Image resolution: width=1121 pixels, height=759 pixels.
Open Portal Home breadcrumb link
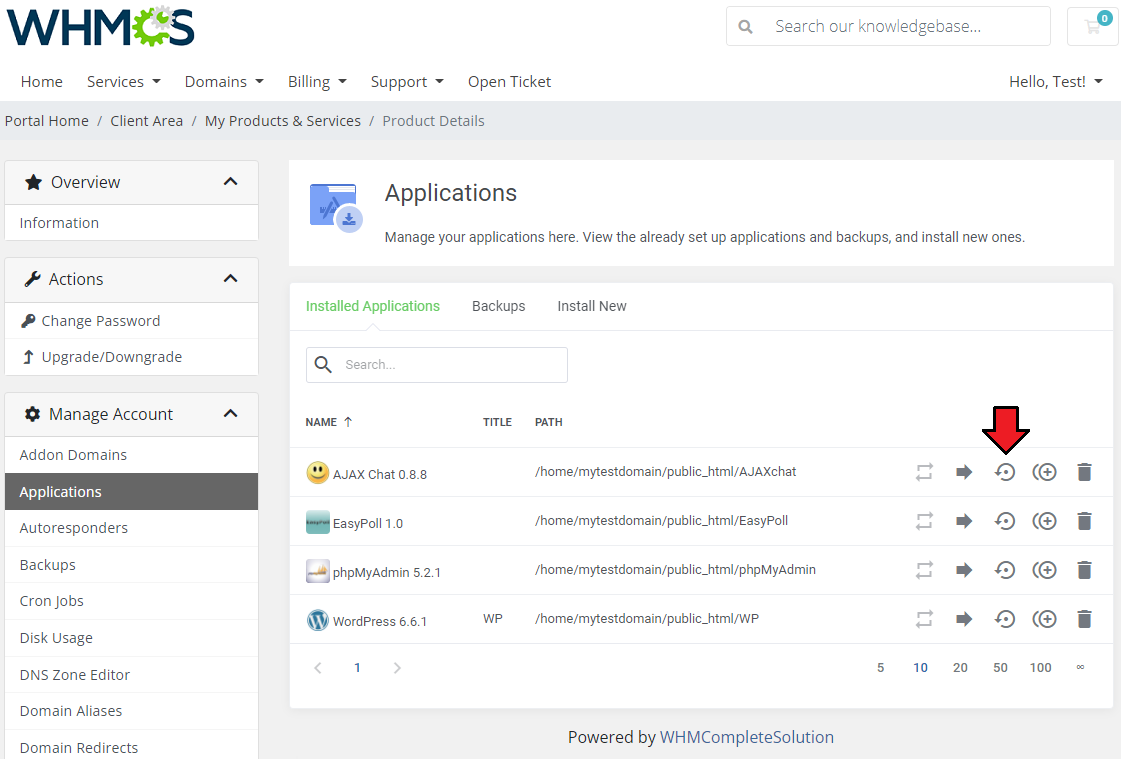(46, 121)
